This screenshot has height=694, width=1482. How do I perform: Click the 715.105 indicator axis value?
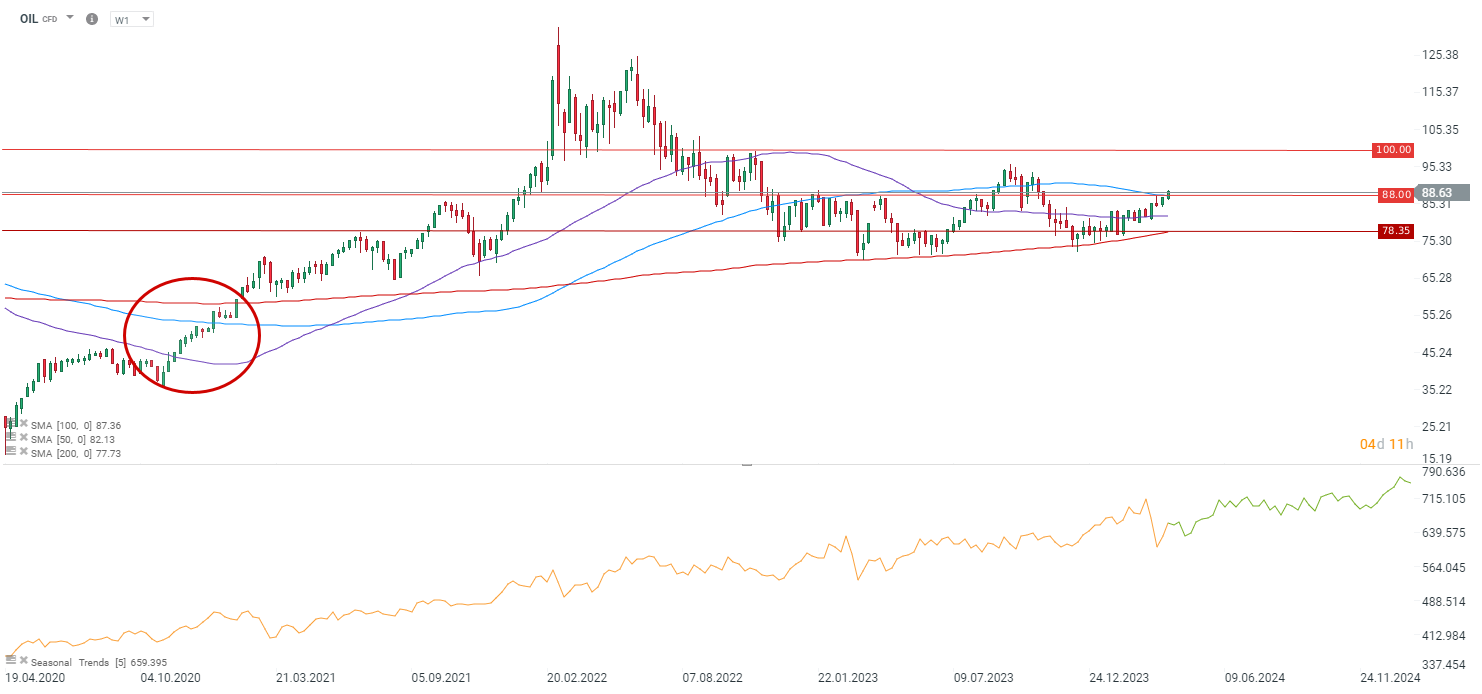tap(1443, 498)
